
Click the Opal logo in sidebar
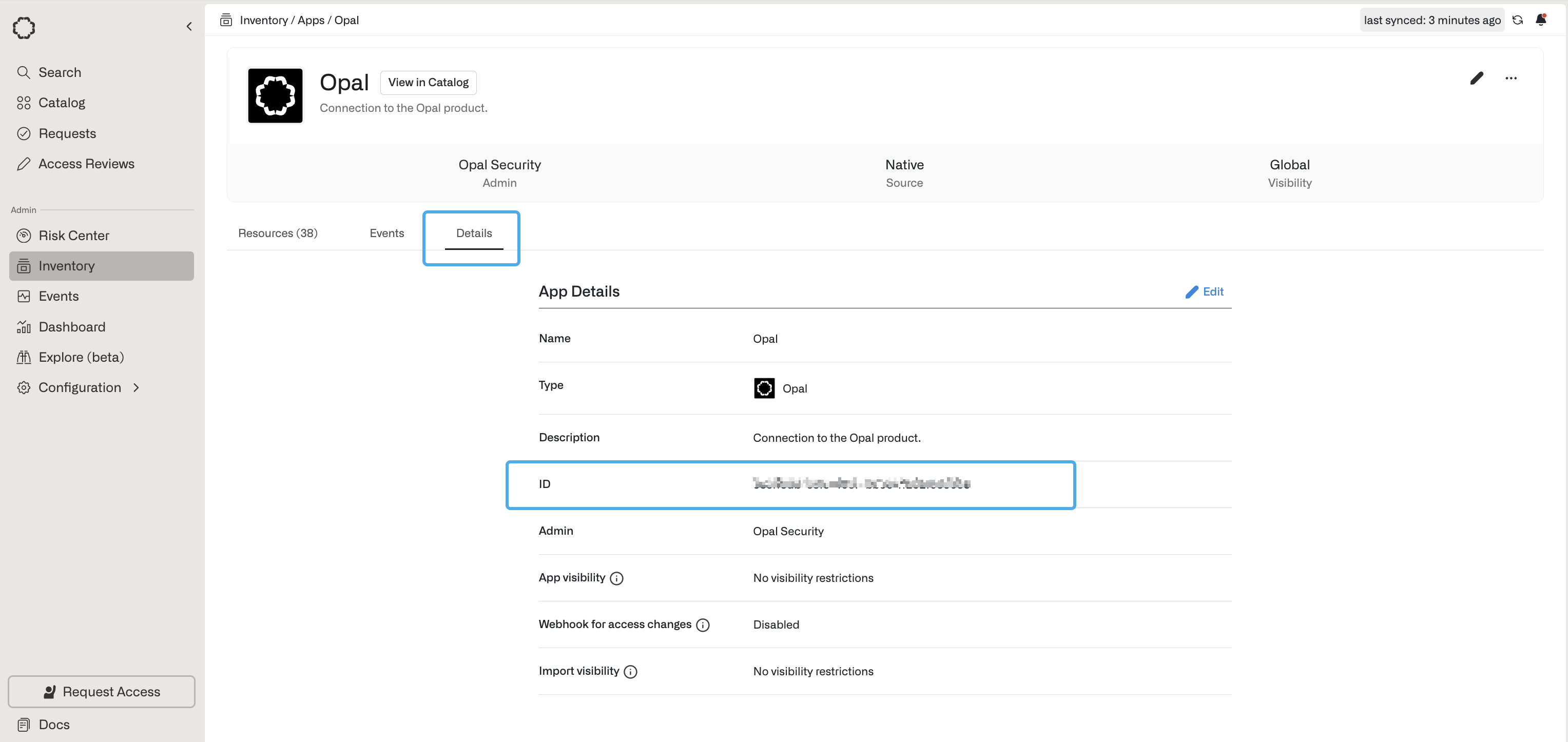point(24,27)
